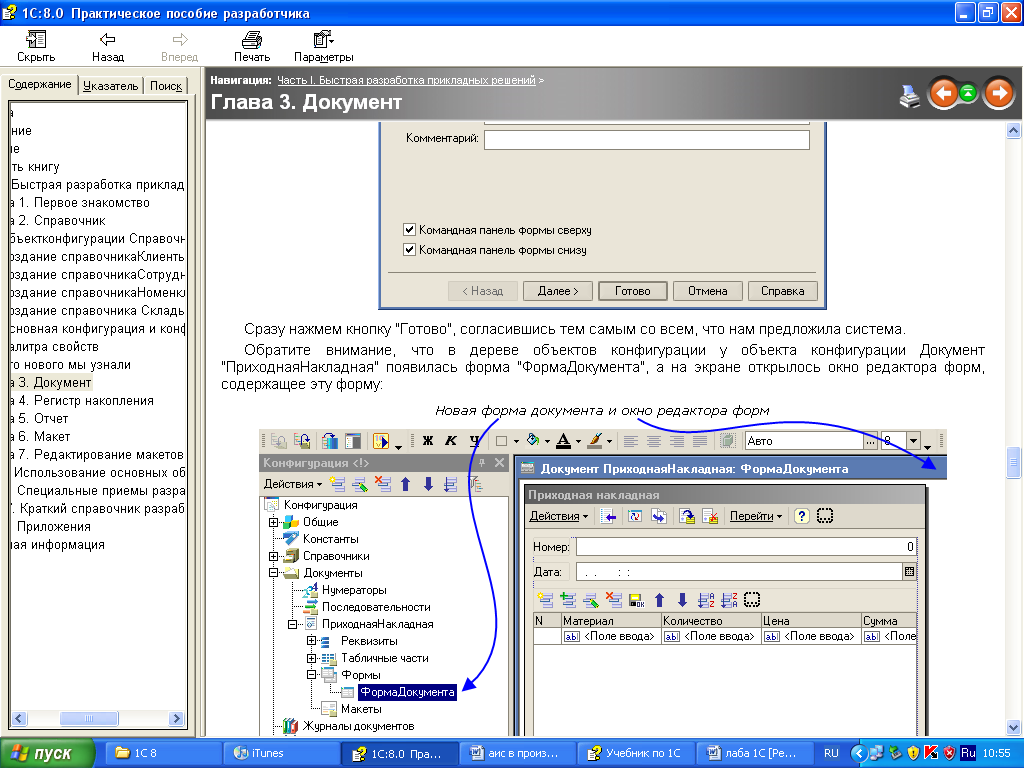
Task: Open Параметры (Options) toolbar icon
Action: tap(323, 40)
